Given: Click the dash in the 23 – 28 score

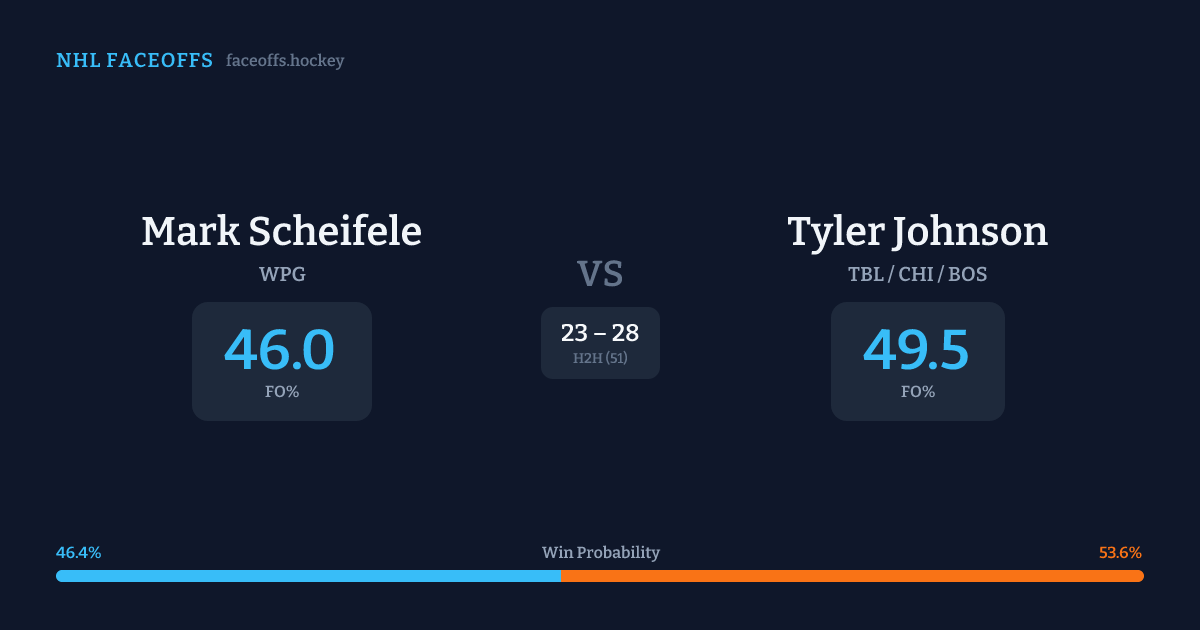Looking at the screenshot, I should coord(600,334).
